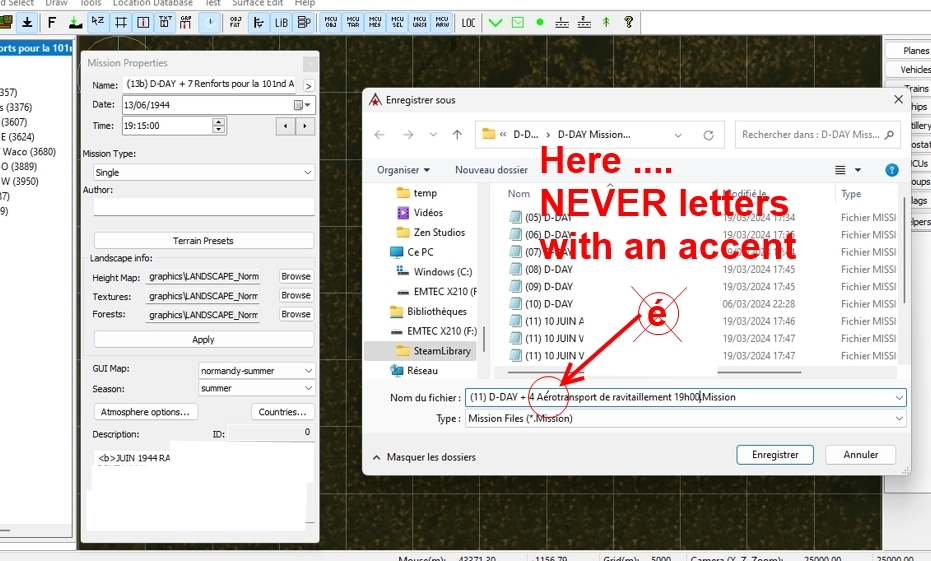
Task: Click the green dot toolbar icon
Action: tap(540, 23)
